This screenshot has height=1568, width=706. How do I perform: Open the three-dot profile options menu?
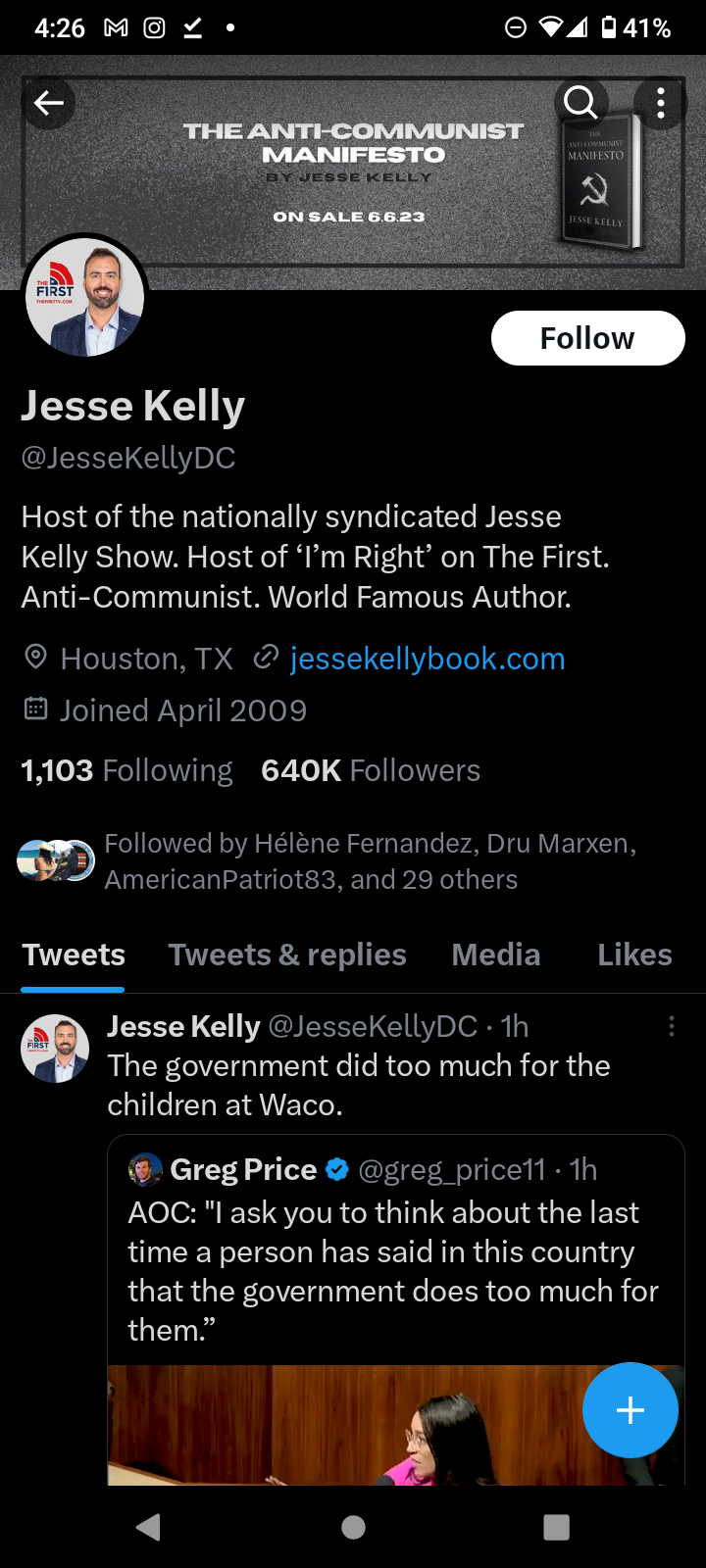(x=661, y=103)
